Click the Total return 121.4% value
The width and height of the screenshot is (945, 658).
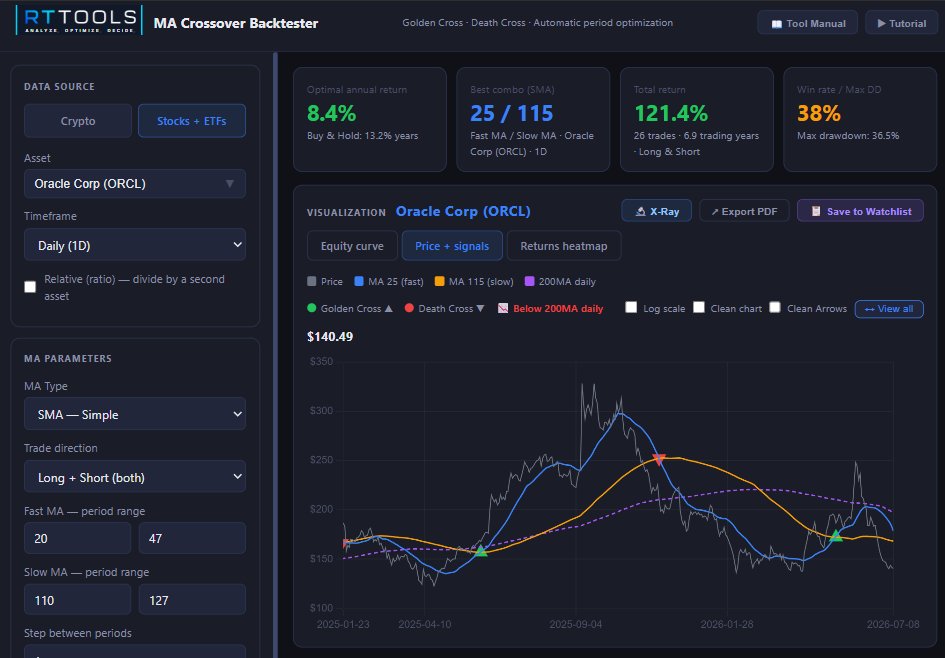coord(671,113)
